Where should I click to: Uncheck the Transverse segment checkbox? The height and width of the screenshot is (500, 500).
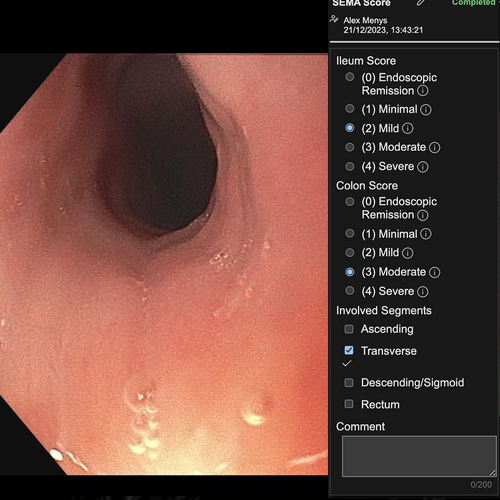tap(349, 350)
